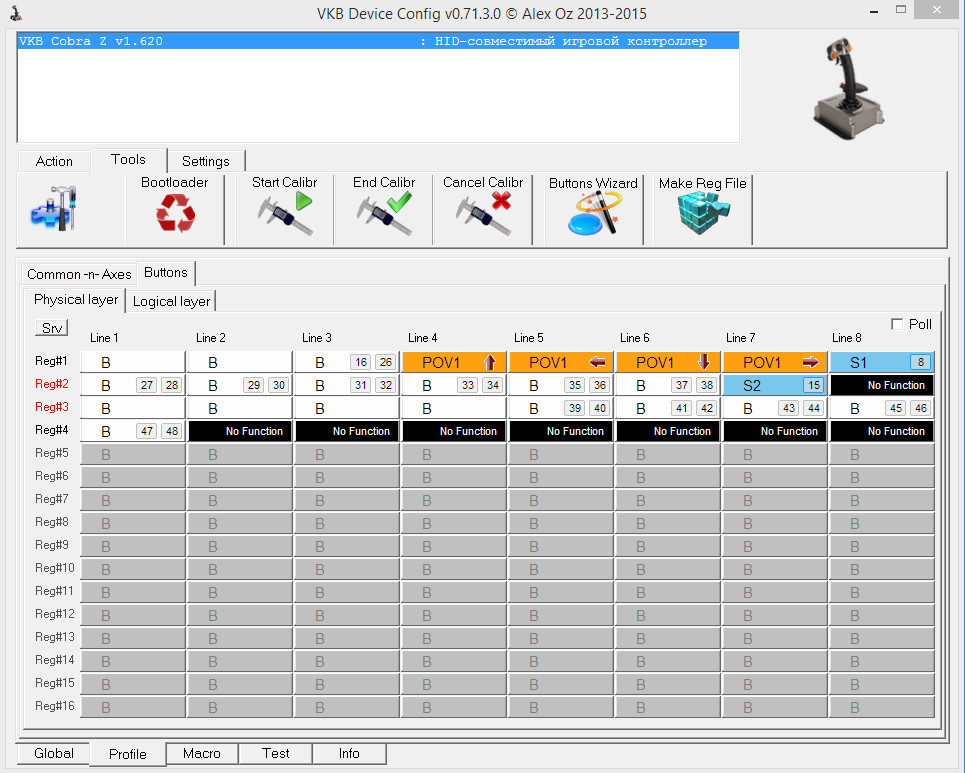Viewport: 965px width, 773px height.
Task: Select the VKB Cobra Z v1.620 device
Action: point(378,41)
